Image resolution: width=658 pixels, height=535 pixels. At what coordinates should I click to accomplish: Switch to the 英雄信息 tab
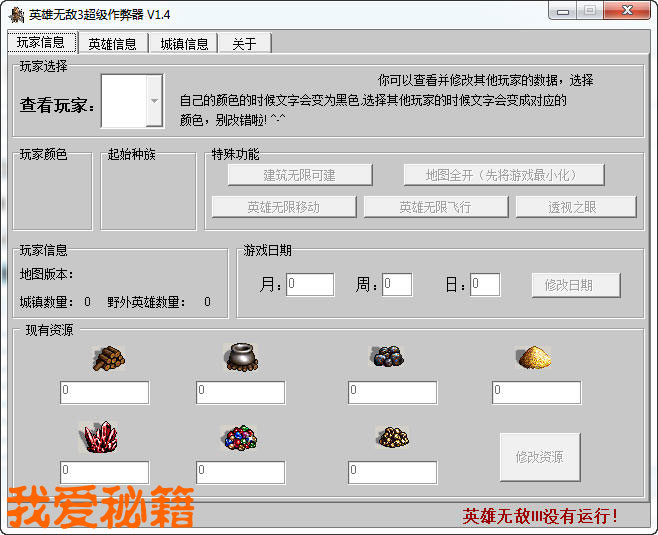click(112, 43)
